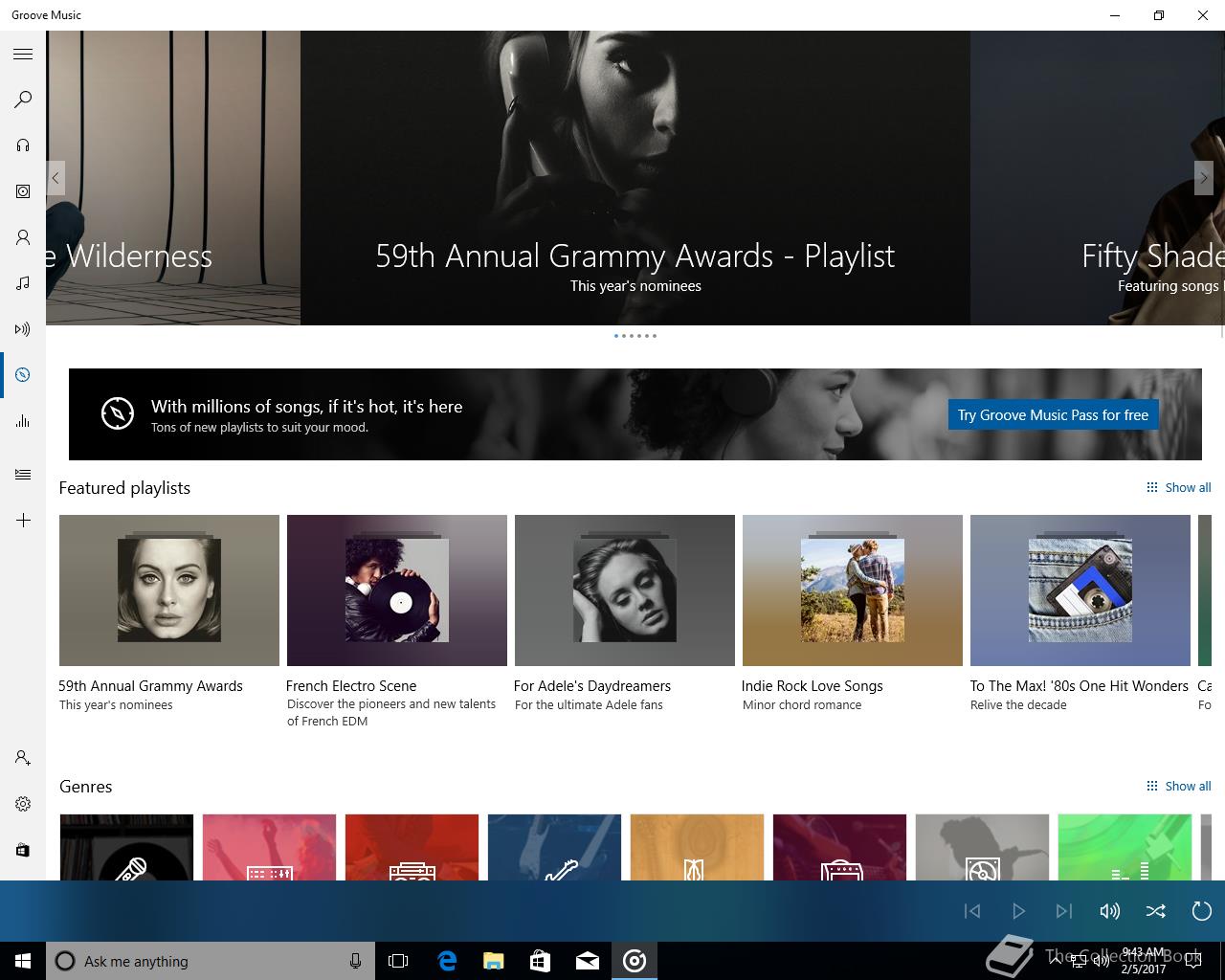Open the electric guitar genre tile
Image resolution: width=1225 pixels, height=980 pixels.
pos(554,847)
